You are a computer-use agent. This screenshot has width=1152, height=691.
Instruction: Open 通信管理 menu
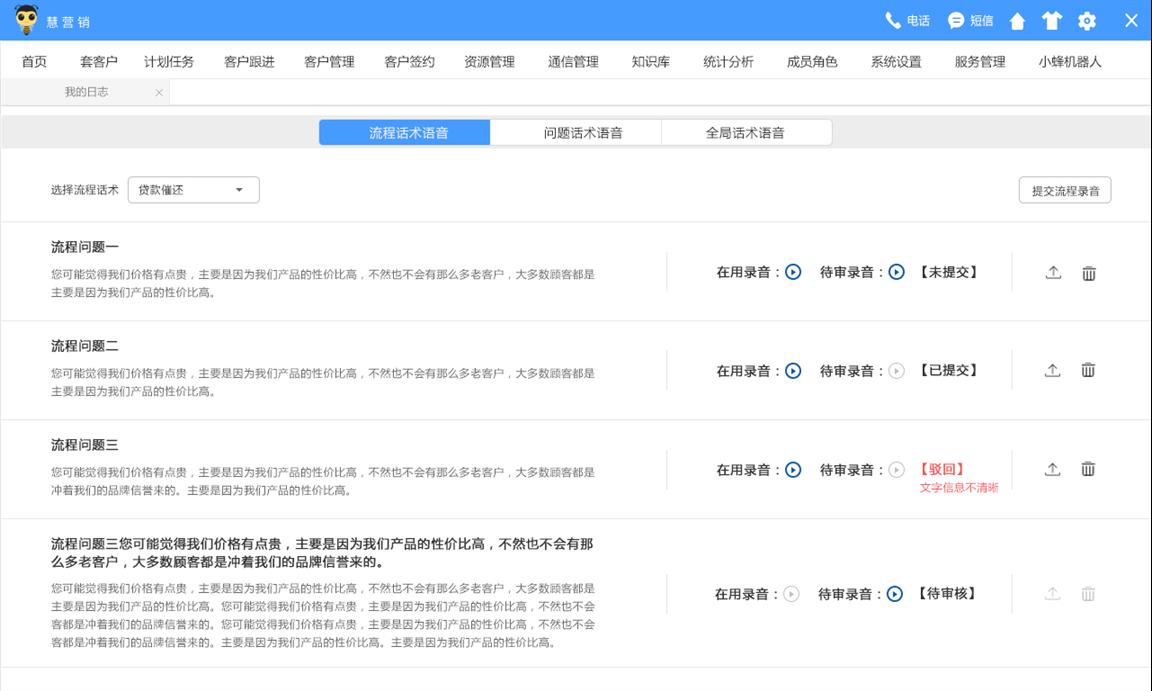tap(573, 62)
